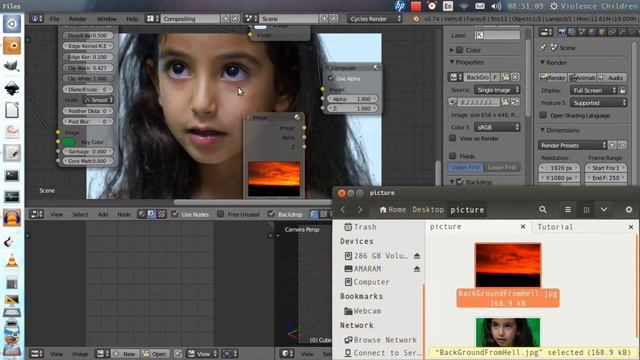Open node editor Add menu
Image resolution: width=640 pixels, height=360 pixels.
point(102,214)
